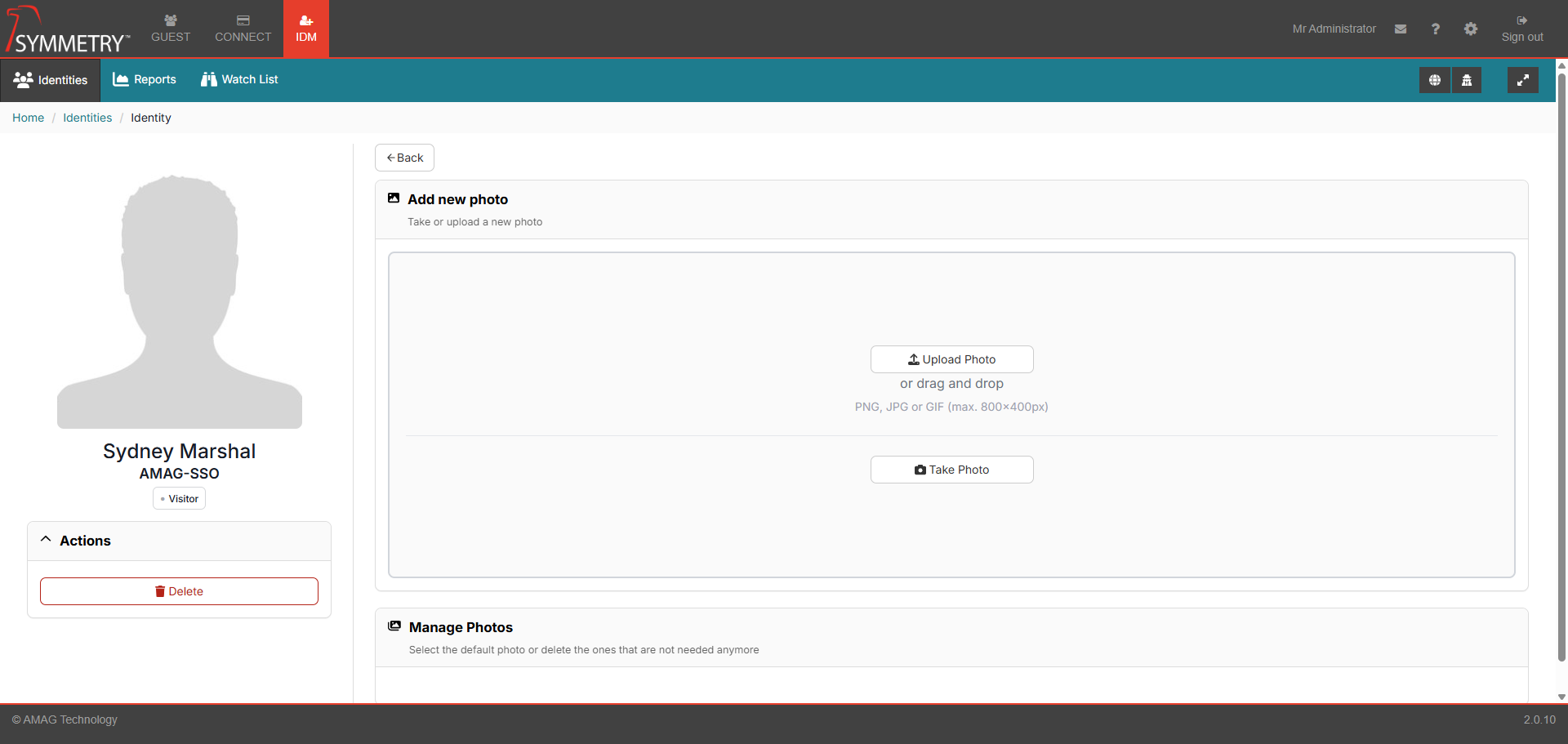
Task: Click the Upload Photo button
Action: pyautogui.click(x=951, y=359)
